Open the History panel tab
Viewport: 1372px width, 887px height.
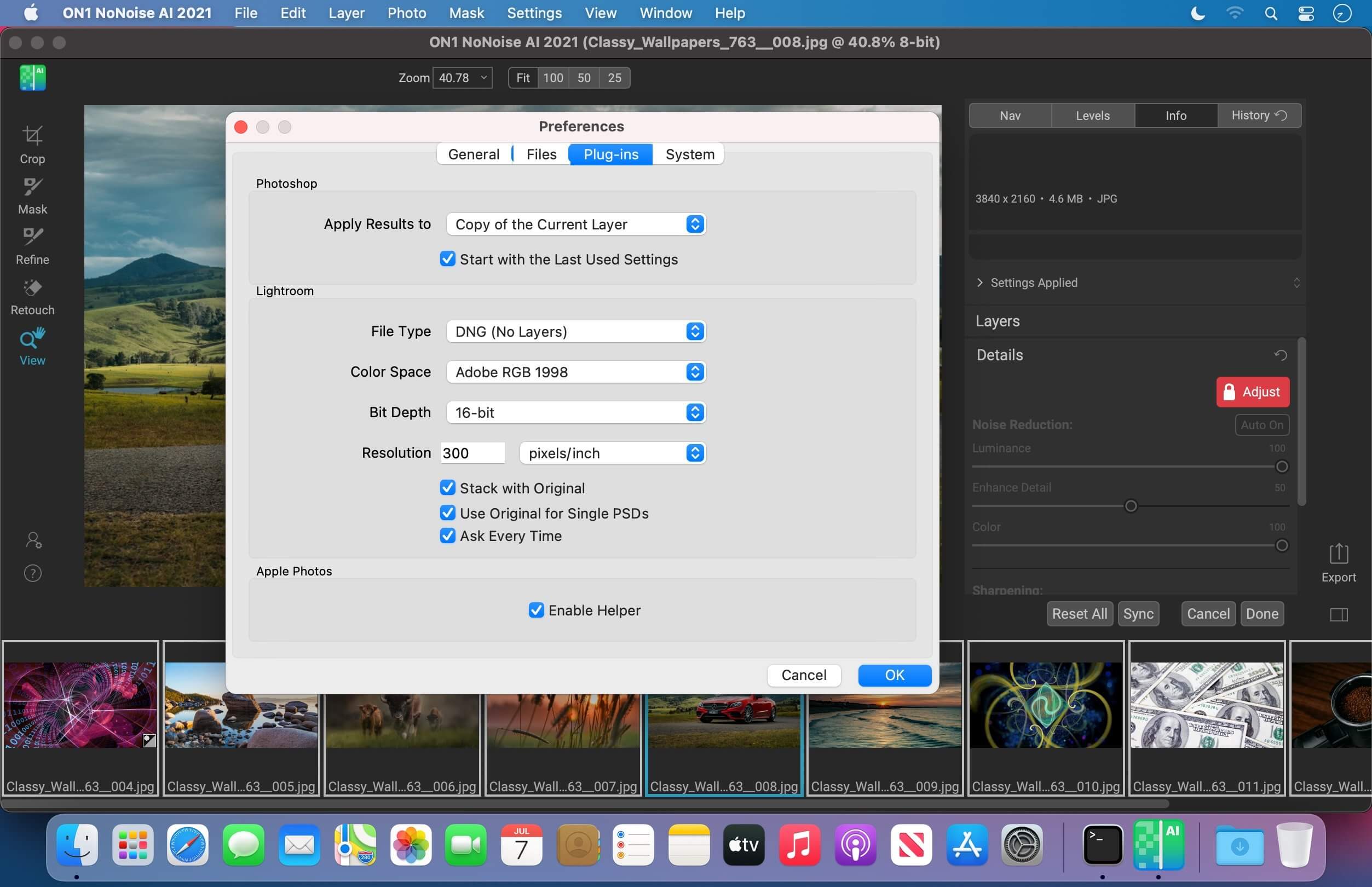pos(1259,116)
